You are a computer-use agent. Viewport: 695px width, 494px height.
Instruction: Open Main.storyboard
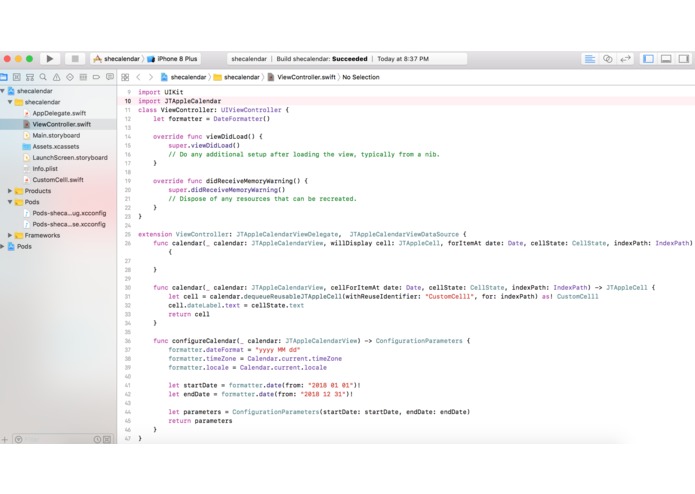pos(58,136)
